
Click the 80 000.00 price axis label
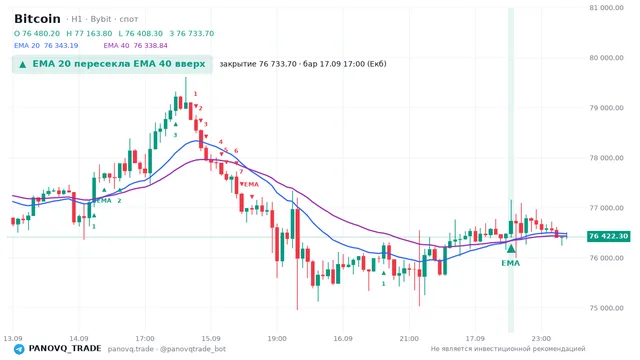pos(607,58)
